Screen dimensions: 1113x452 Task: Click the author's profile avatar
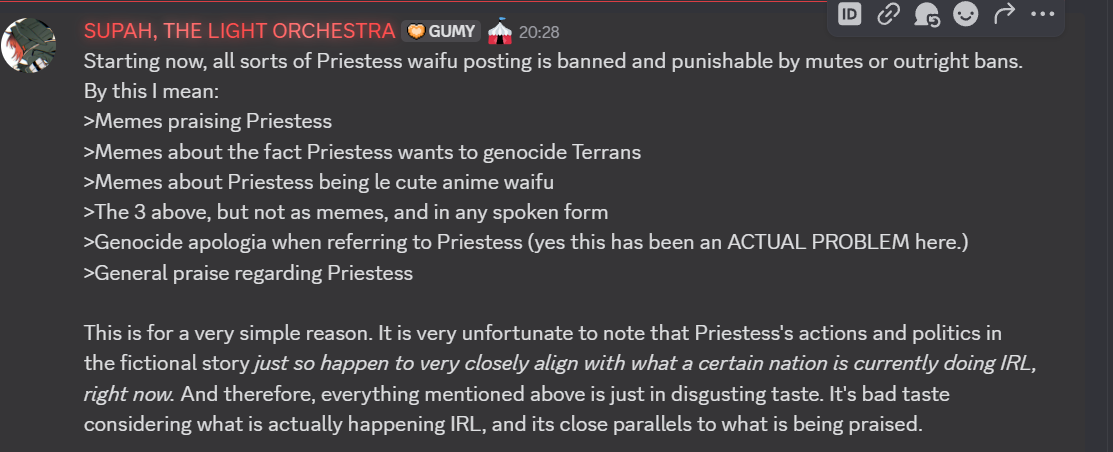pos(28,45)
